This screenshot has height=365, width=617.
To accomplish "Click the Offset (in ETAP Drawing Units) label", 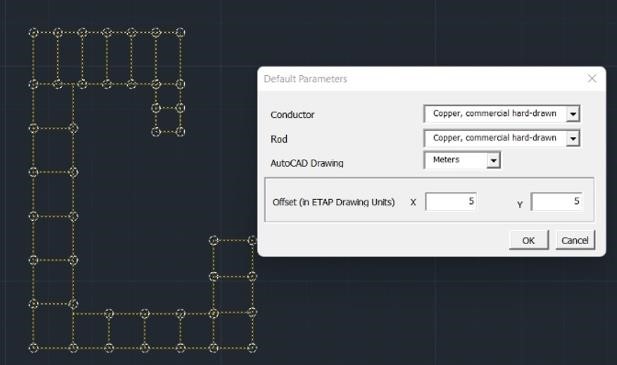I will point(334,202).
